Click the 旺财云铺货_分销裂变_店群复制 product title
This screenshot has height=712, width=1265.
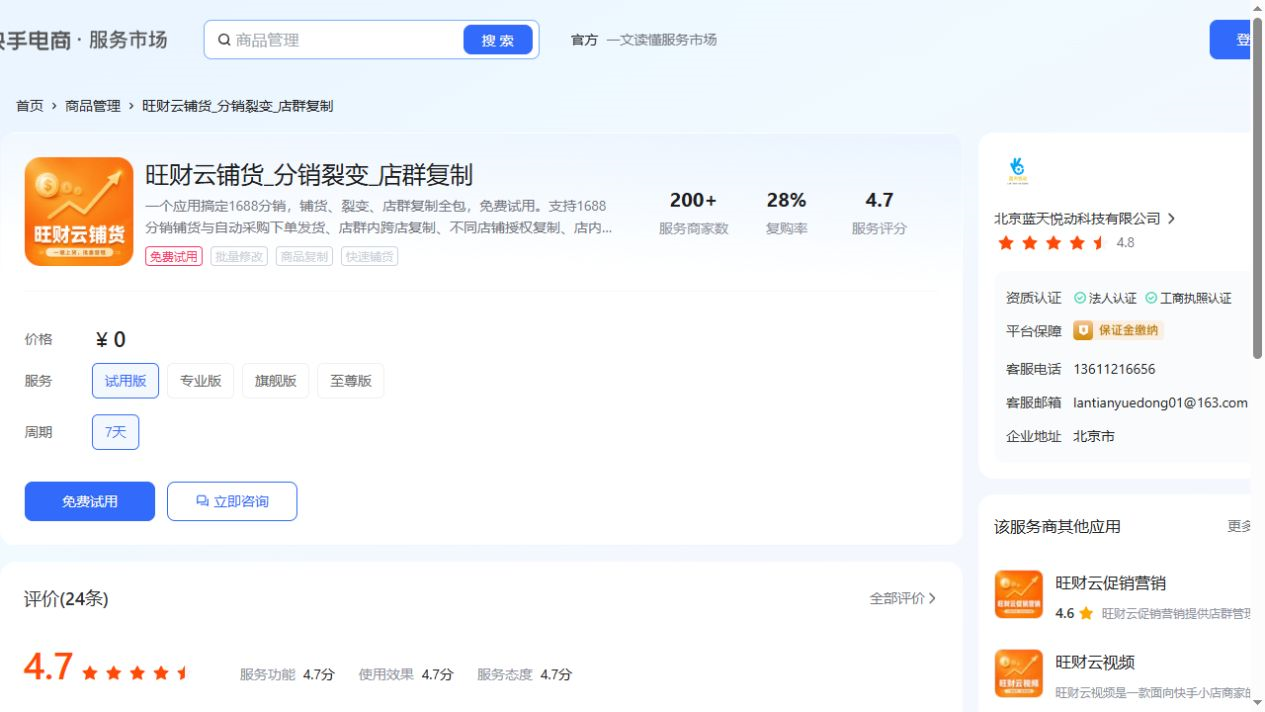[x=309, y=175]
